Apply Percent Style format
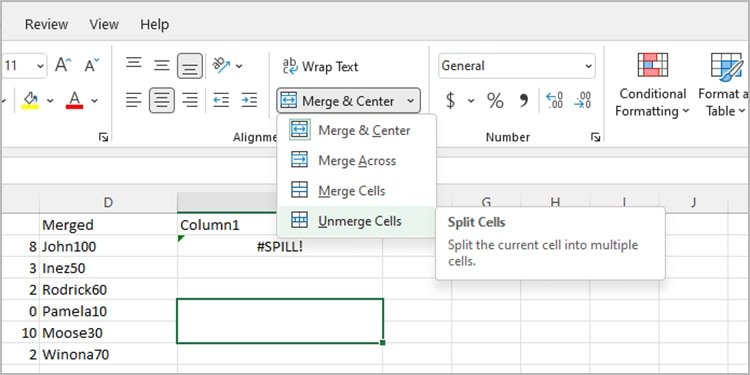Viewport: 750px width, 375px height. coord(495,101)
